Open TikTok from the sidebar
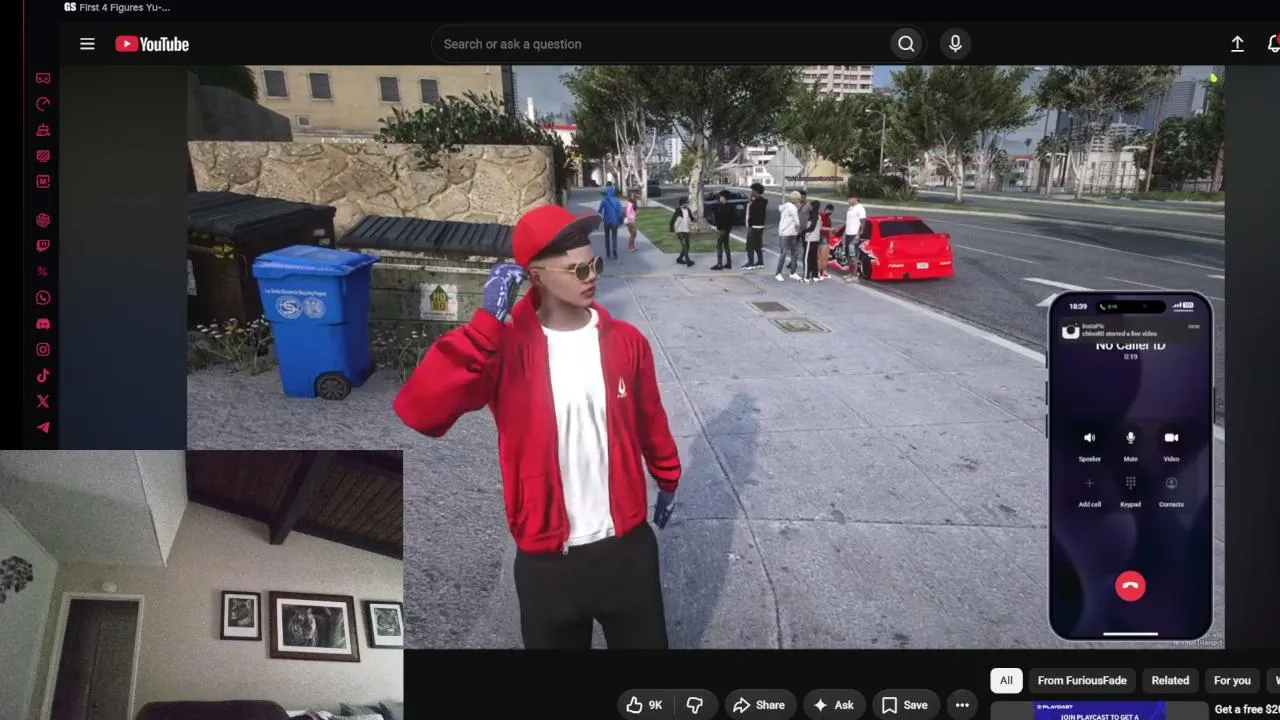Viewport: 1280px width, 720px height. (x=43, y=376)
